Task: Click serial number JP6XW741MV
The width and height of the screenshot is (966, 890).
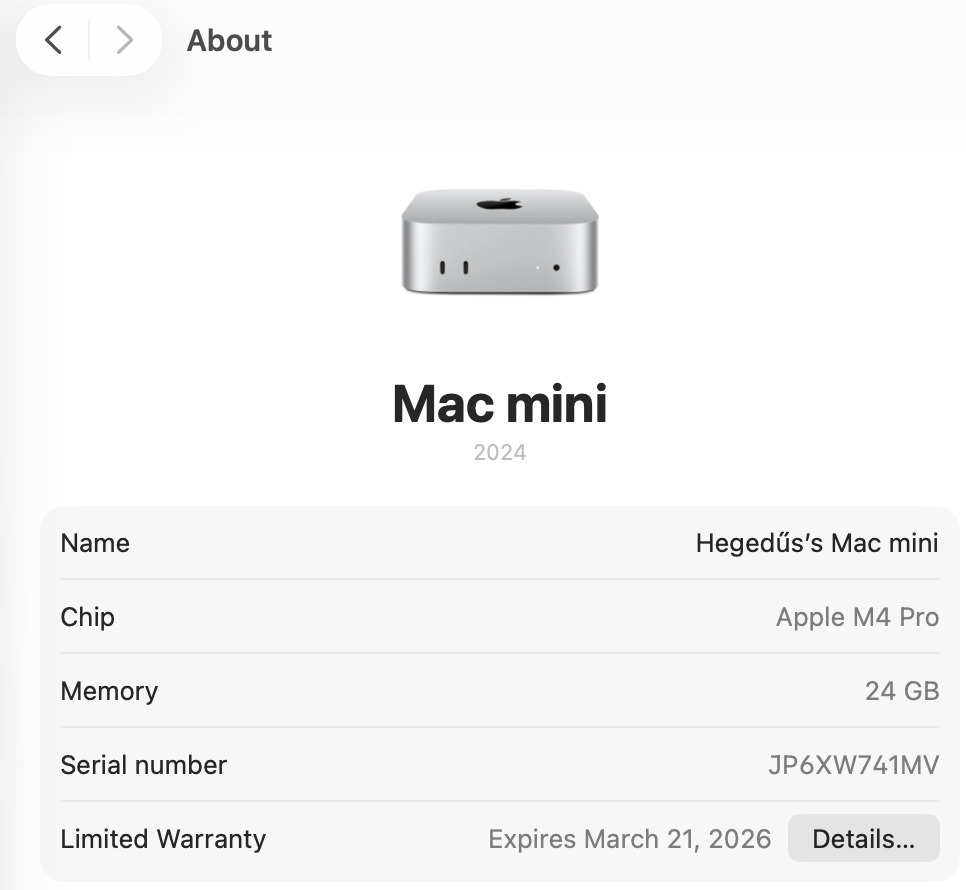Action: coord(853,765)
